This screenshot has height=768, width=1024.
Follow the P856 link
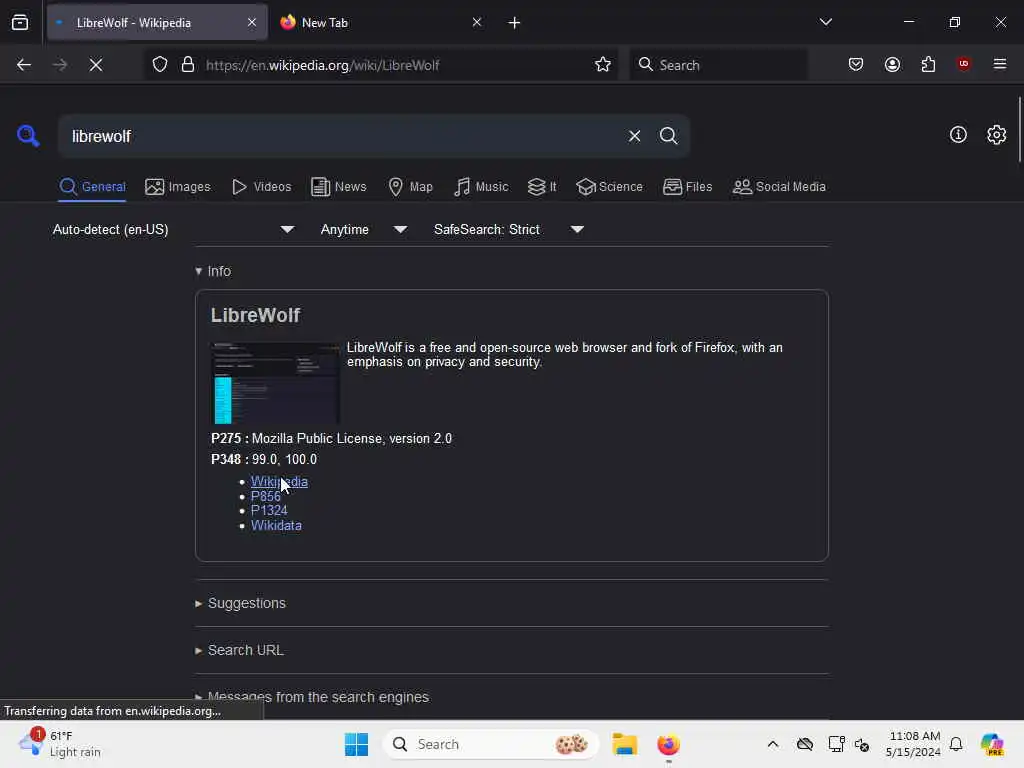point(265,496)
